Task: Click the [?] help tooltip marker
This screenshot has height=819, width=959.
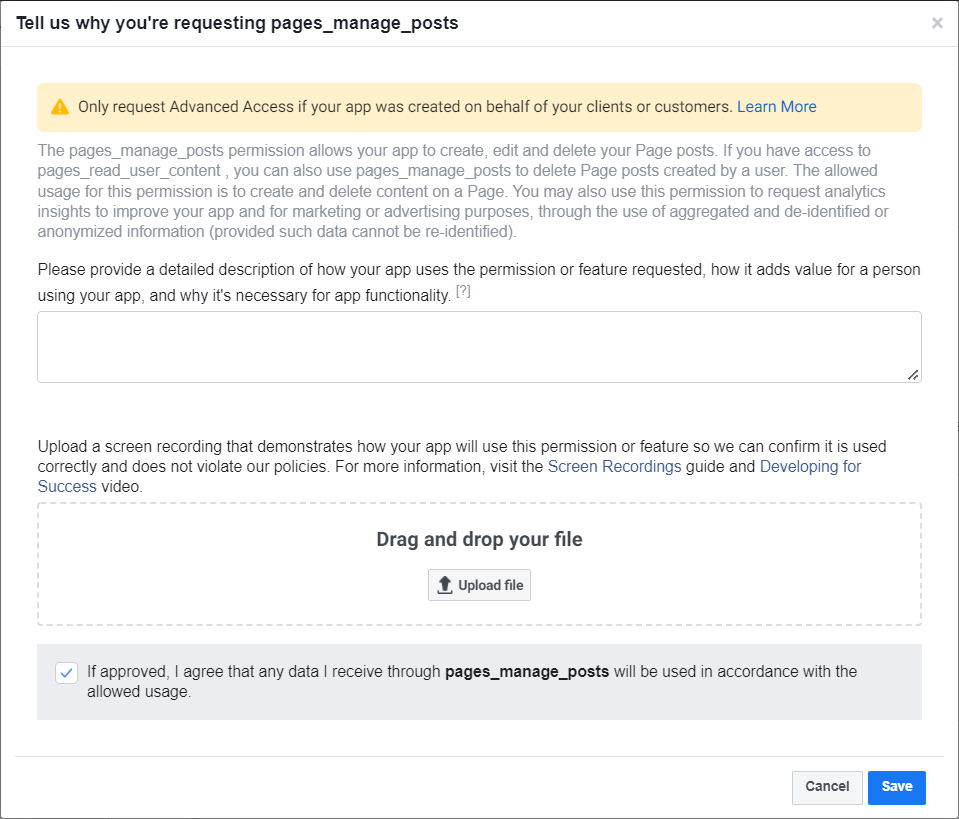Action: tap(463, 291)
